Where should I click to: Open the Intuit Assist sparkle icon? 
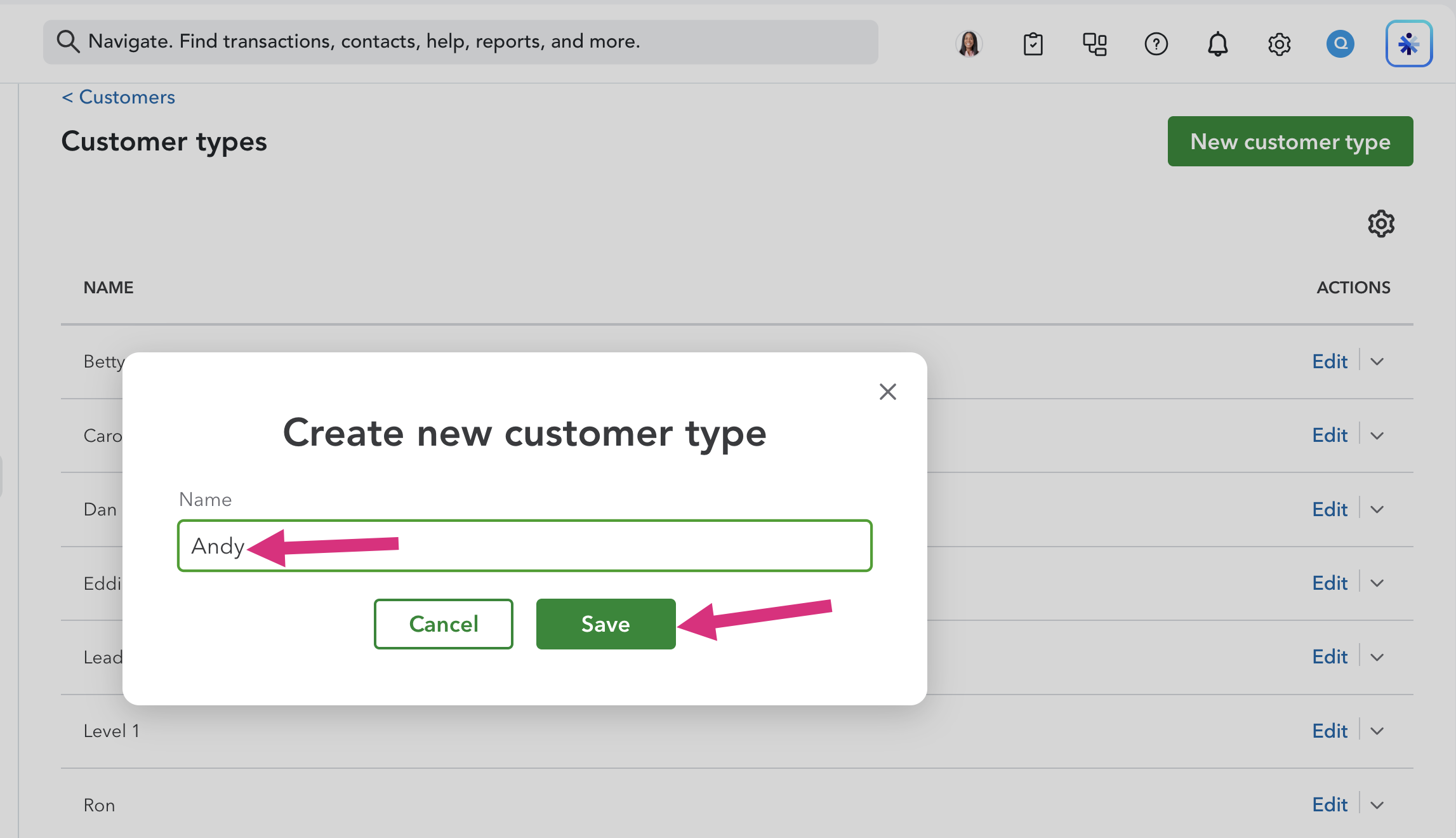pyautogui.click(x=1409, y=44)
